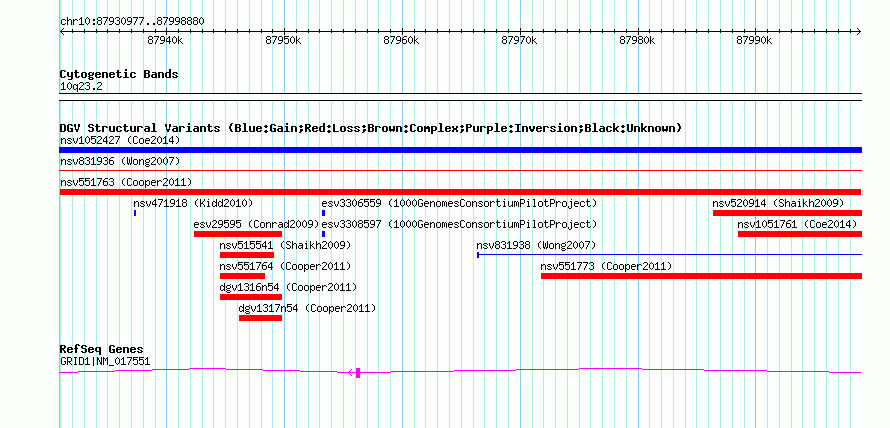Click the ruler's left-end arrowhead
The image size is (890, 428).
click(x=62, y=31)
